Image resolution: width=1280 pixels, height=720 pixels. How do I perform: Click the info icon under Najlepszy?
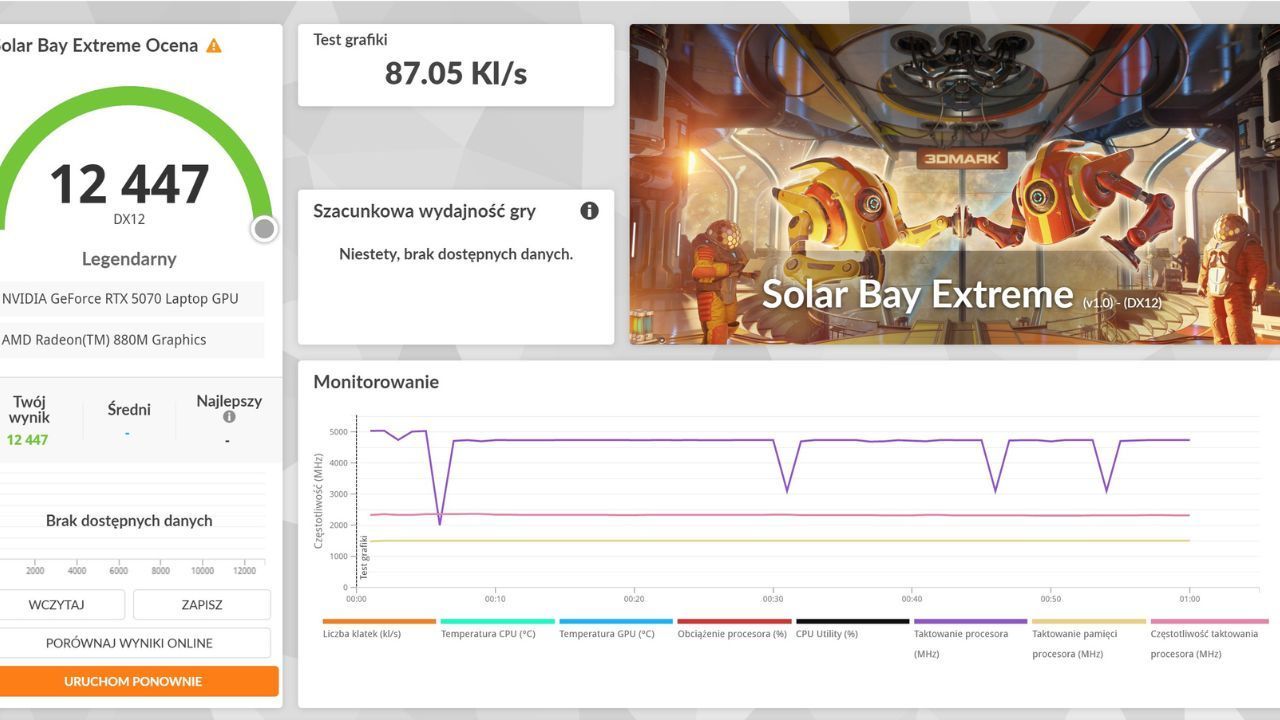[229, 417]
